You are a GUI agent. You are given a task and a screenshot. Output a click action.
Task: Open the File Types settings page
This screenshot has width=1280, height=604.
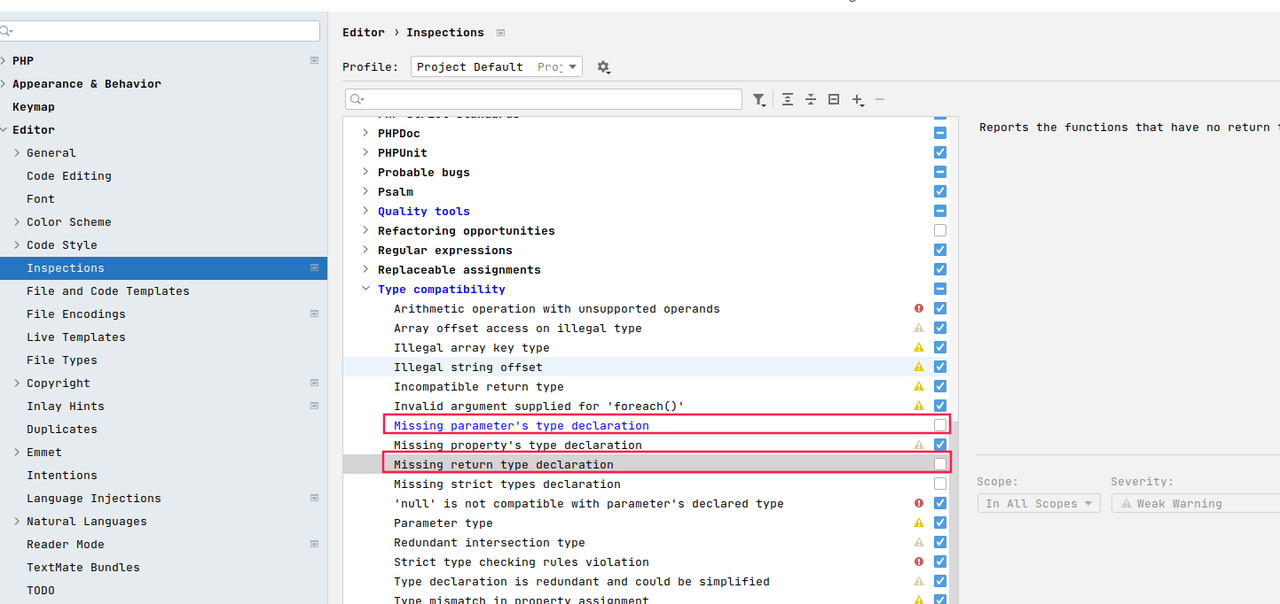pos(62,360)
